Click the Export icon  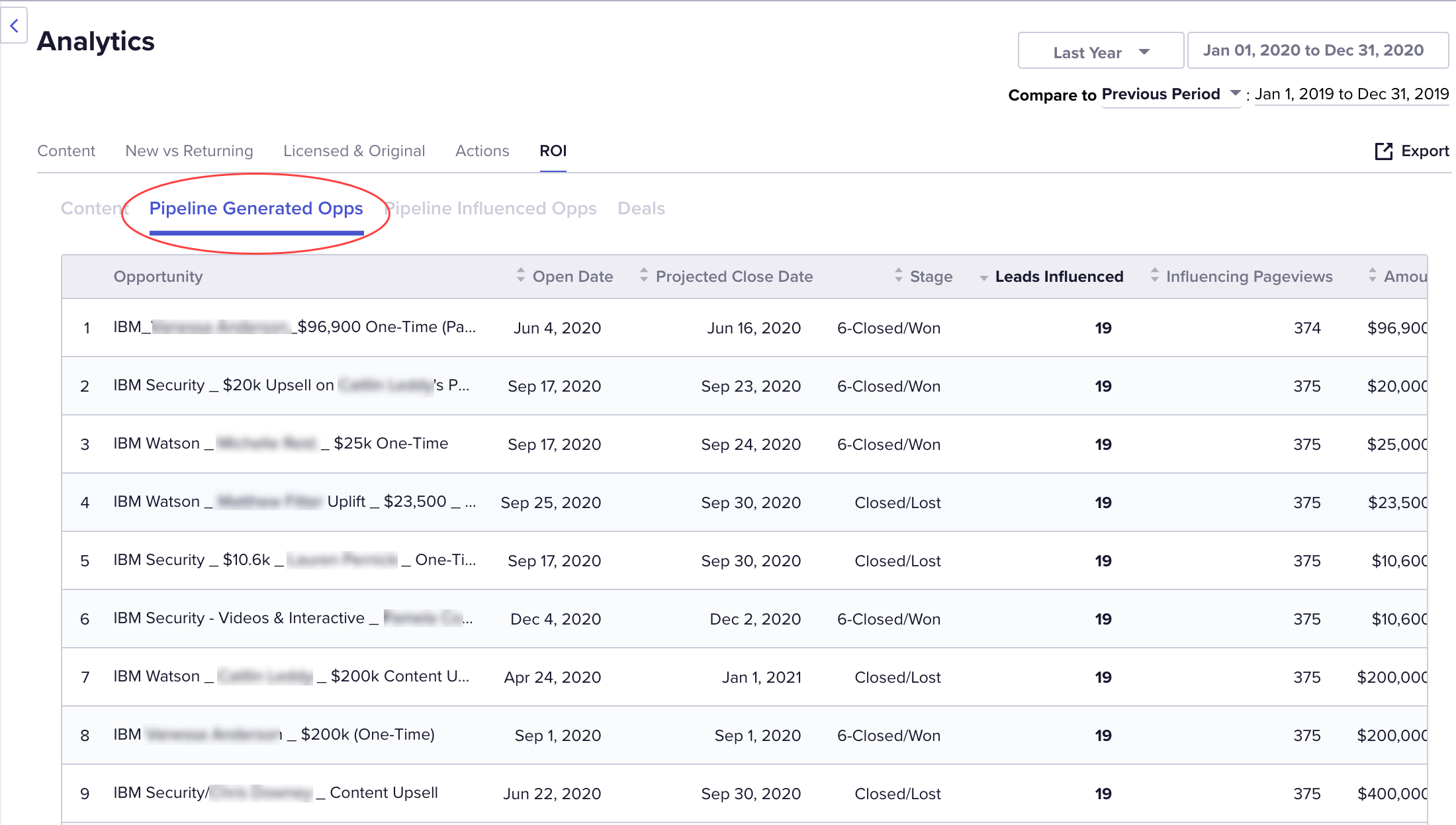pos(1383,152)
